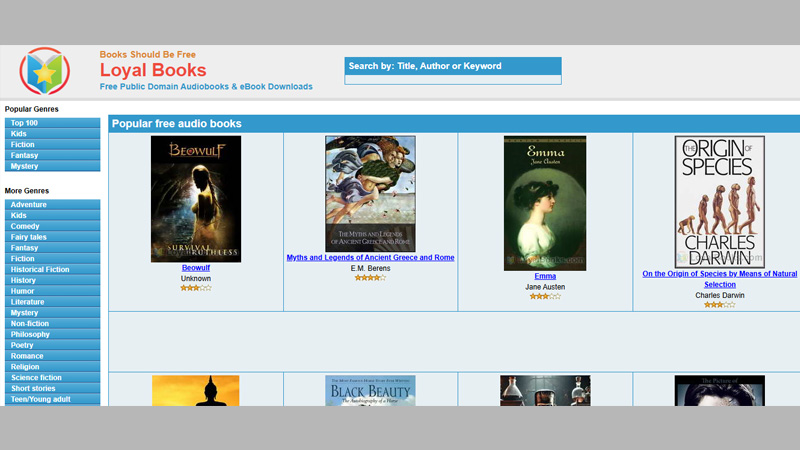
Task: Browse the Non-fiction genre
Action: point(53,323)
